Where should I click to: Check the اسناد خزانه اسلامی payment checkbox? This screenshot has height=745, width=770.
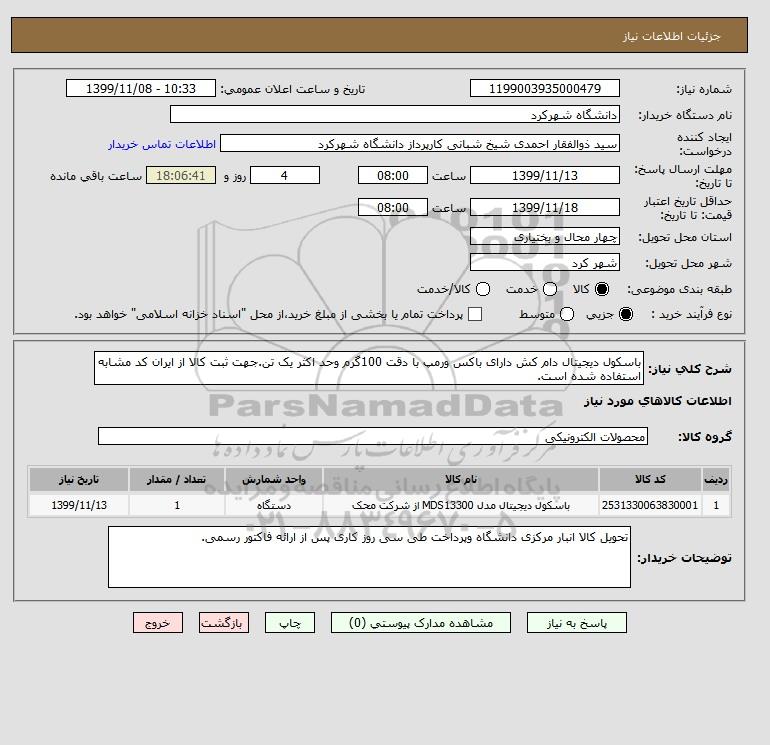coord(475,314)
